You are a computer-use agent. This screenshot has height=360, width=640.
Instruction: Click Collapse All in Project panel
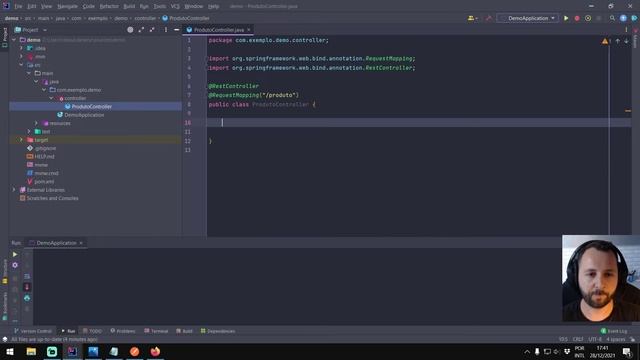click(x=152, y=30)
